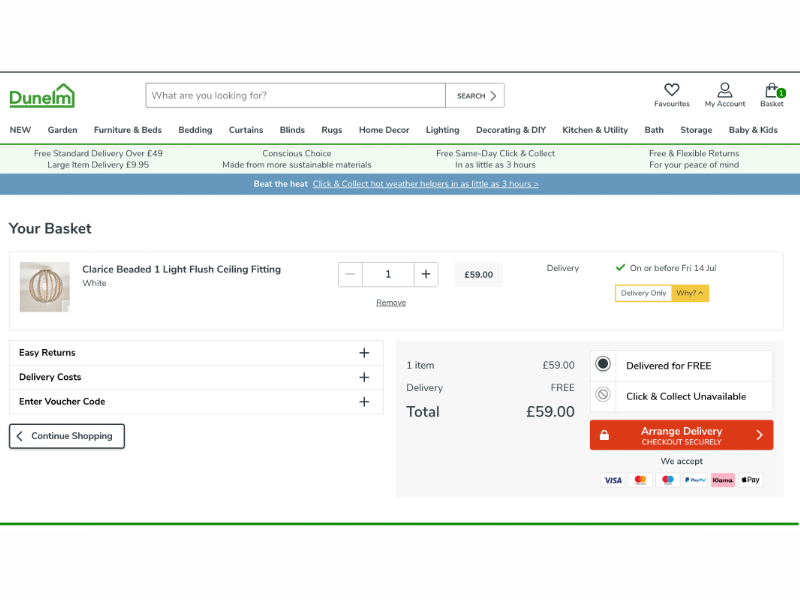This screenshot has height=600, width=800.
Task: Click Arrange Delivery checkout button
Action: pyautogui.click(x=681, y=435)
